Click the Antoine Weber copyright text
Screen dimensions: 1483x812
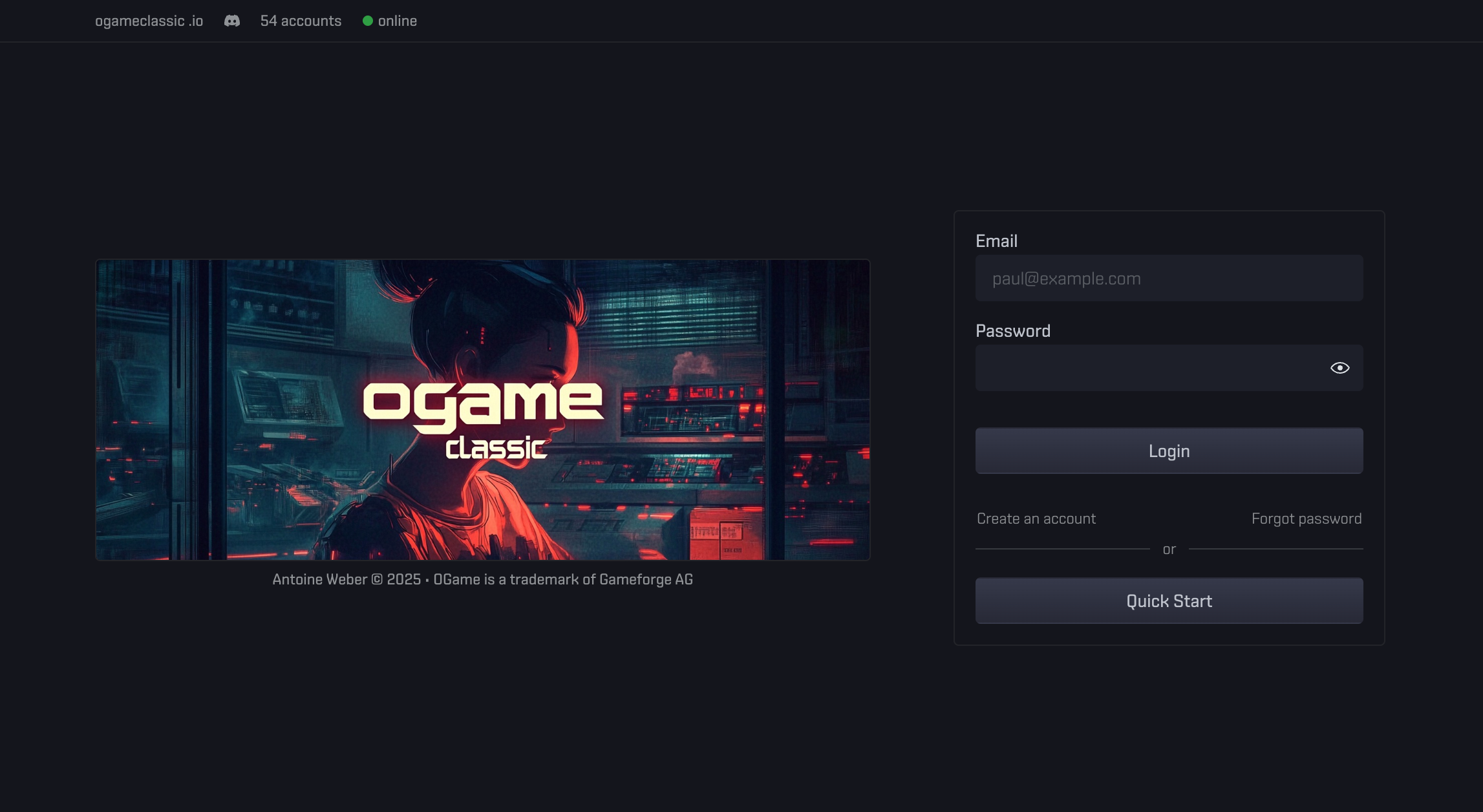(x=482, y=579)
